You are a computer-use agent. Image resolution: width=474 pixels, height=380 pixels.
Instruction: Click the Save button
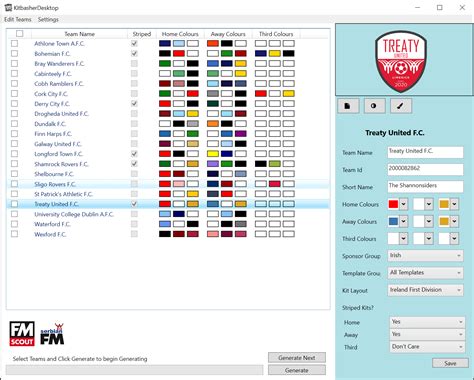click(450, 363)
